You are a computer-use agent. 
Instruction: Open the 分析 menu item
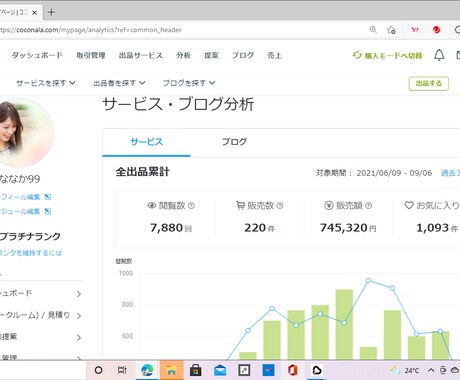pyautogui.click(x=183, y=55)
